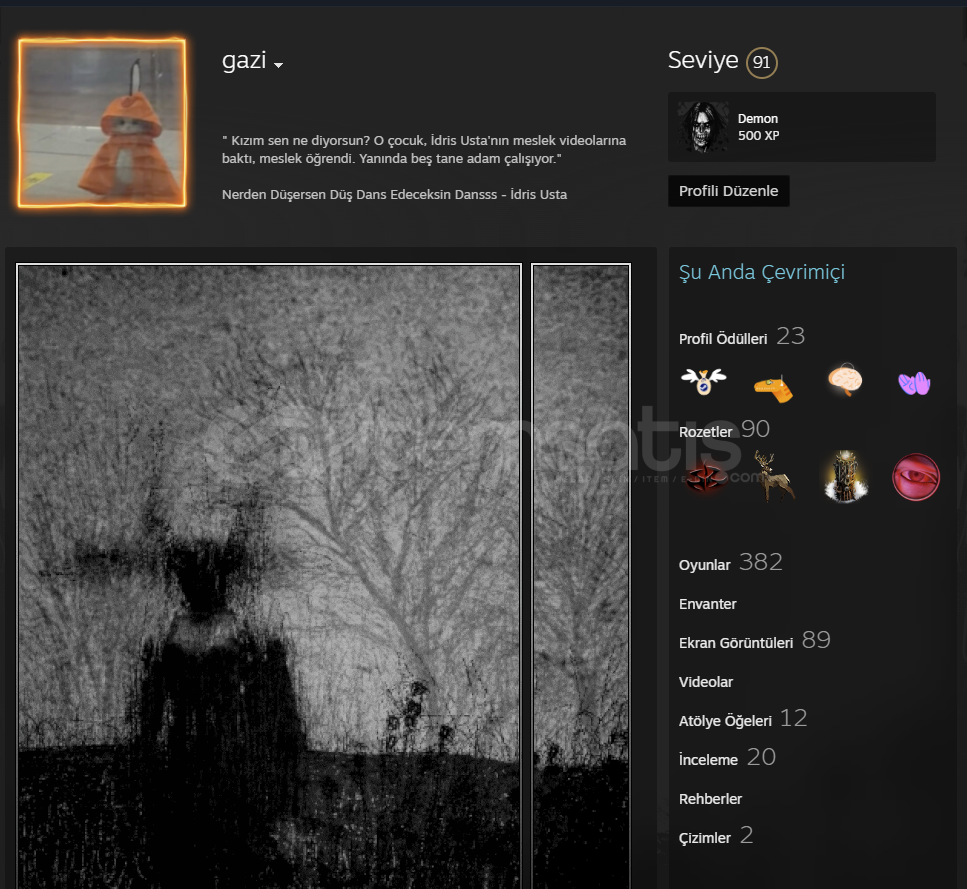Click the Profili Düzenle button
This screenshot has height=889, width=967.
point(728,191)
